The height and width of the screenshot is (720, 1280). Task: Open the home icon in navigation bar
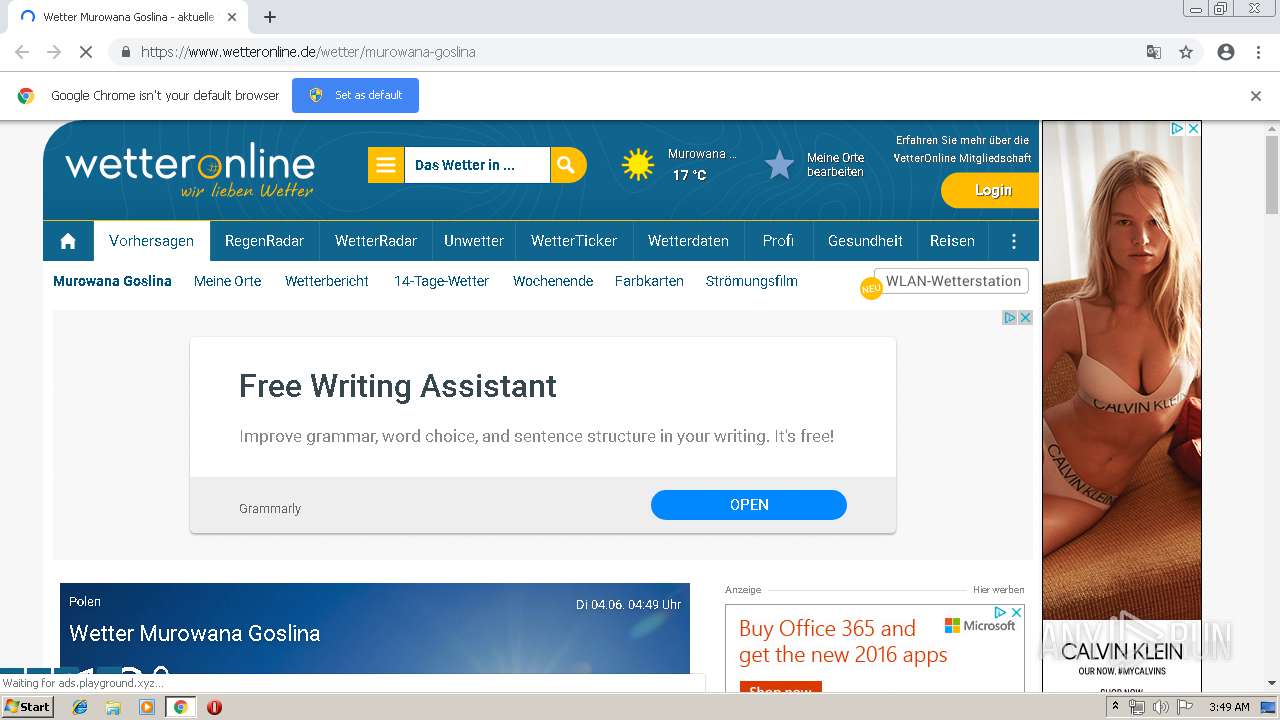(x=68, y=241)
